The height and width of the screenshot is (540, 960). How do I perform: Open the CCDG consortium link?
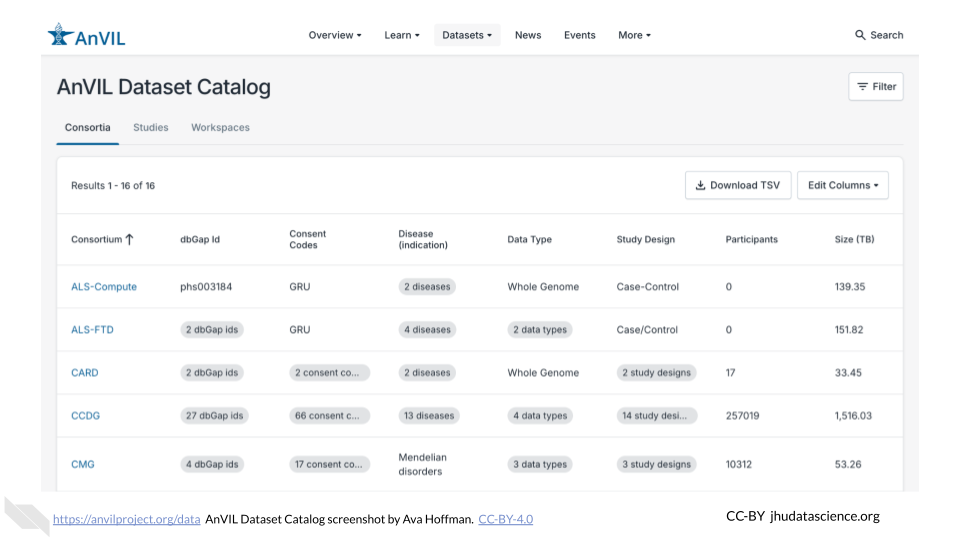pos(86,415)
